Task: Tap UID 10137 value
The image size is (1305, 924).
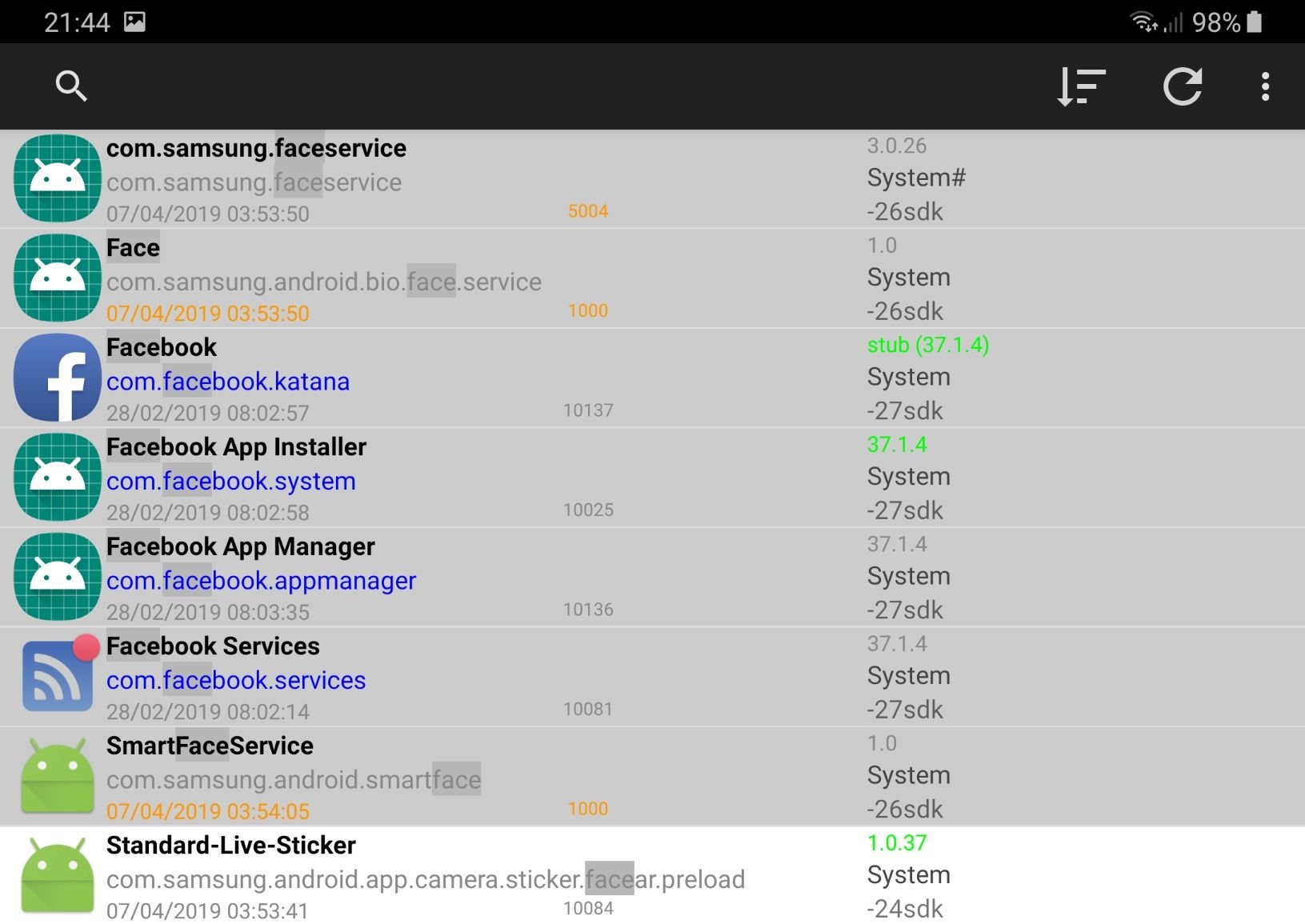Action: pyautogui.click(x=588, y=410)
